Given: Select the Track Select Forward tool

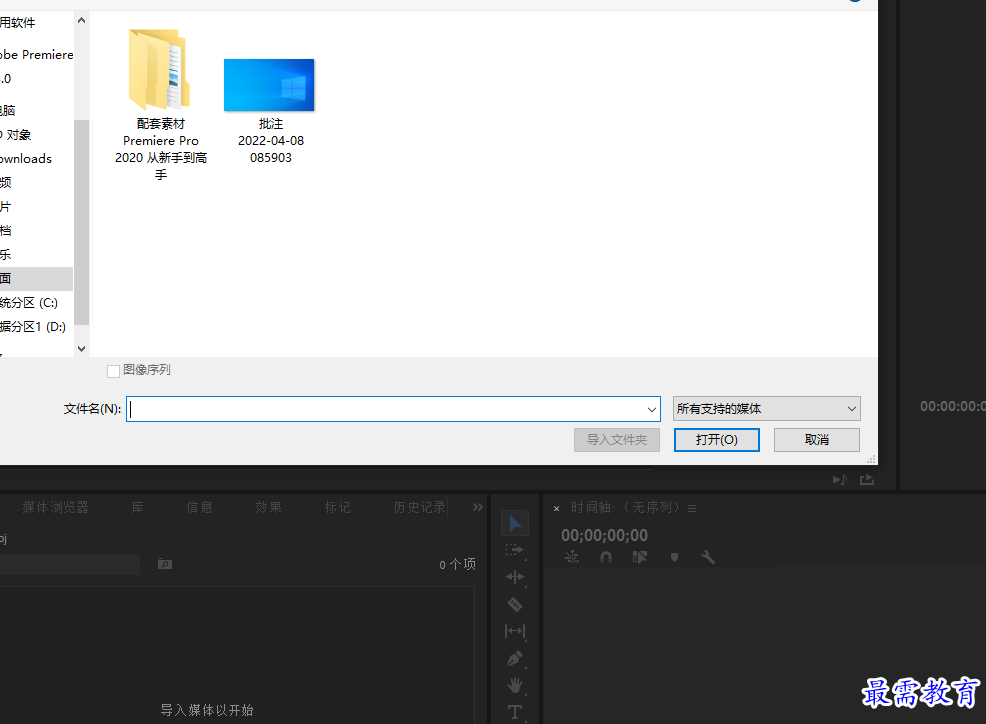Looking at the screenshot, I should pyautogui.click(x=514, y=550).
